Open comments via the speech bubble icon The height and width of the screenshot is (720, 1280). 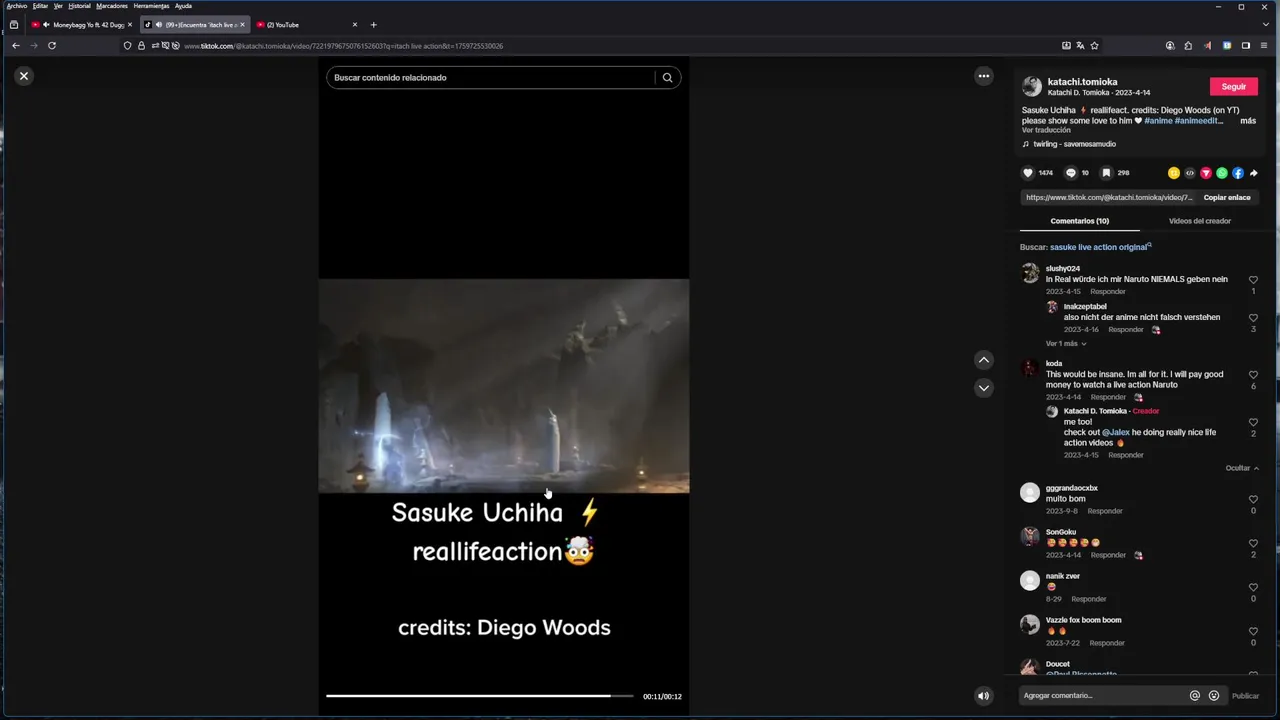pyautogui.click(x=1071, y=173)
